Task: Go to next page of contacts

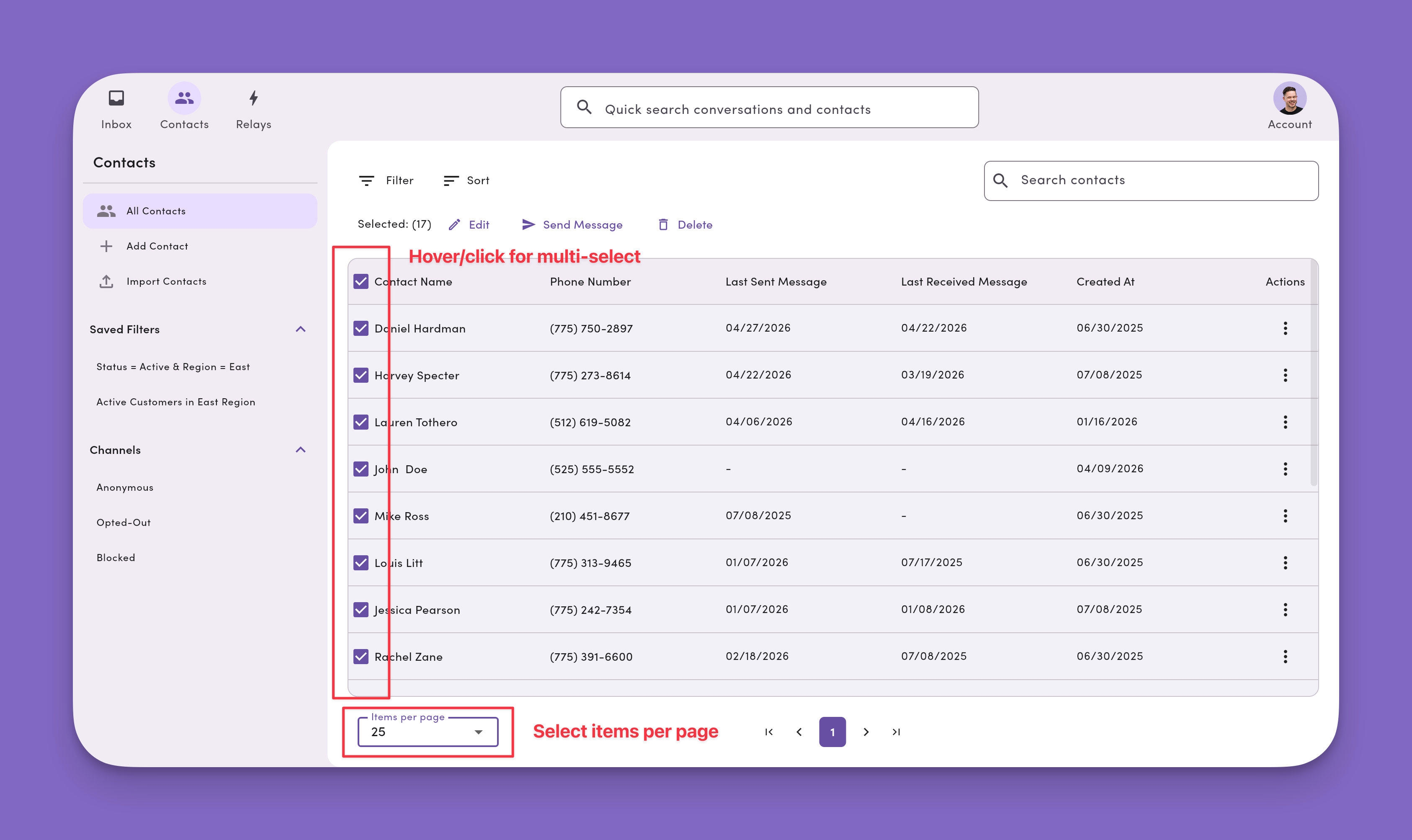Action: point(866,732)
